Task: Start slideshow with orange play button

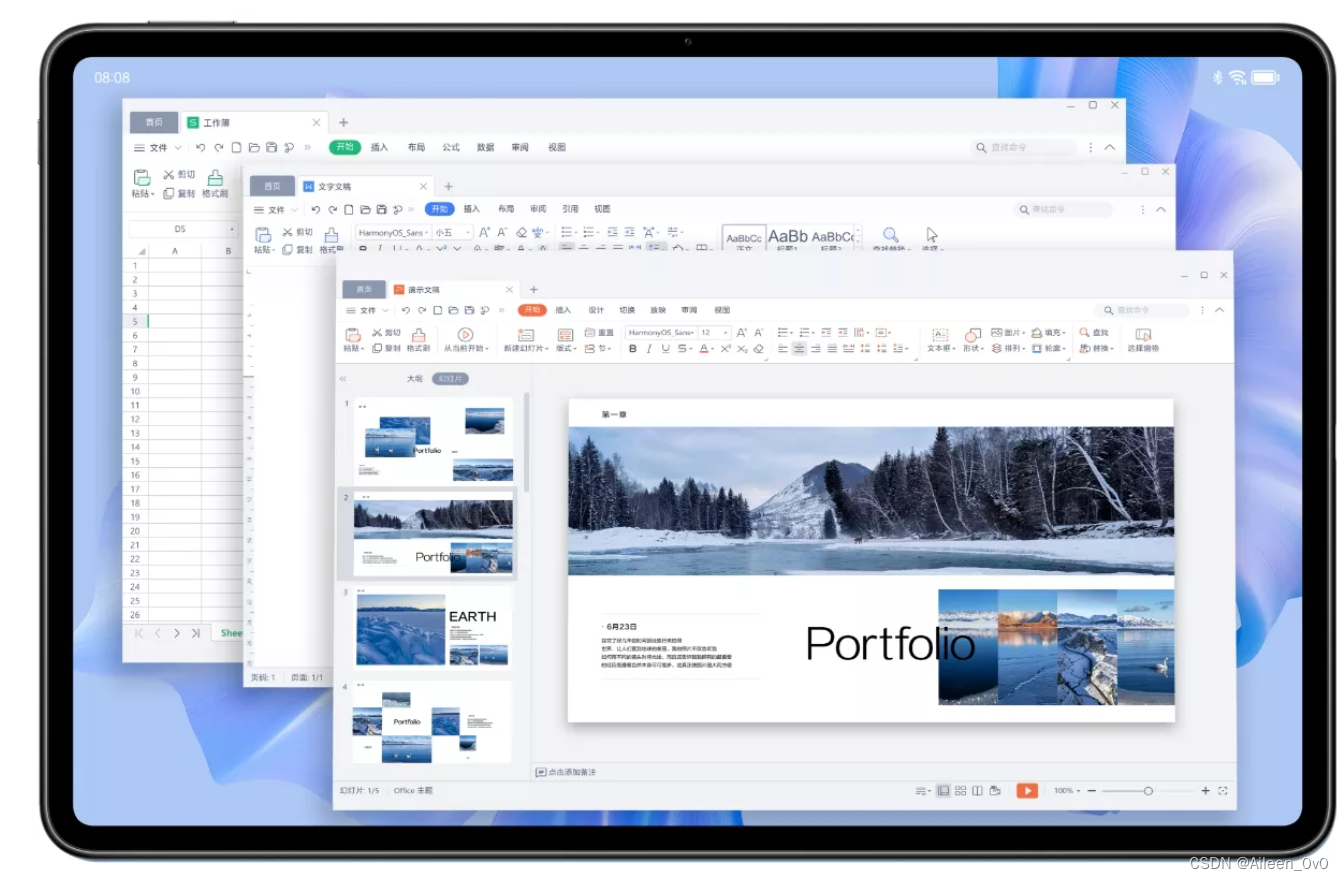Action: coord(1027,790)
